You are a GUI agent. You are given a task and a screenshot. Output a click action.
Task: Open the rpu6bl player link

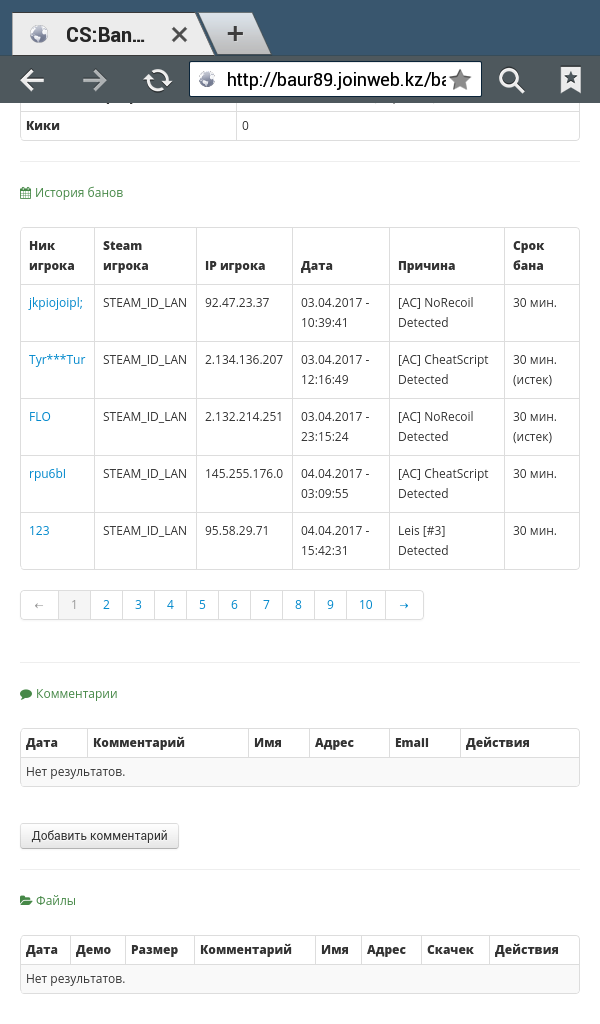point(47,473)
